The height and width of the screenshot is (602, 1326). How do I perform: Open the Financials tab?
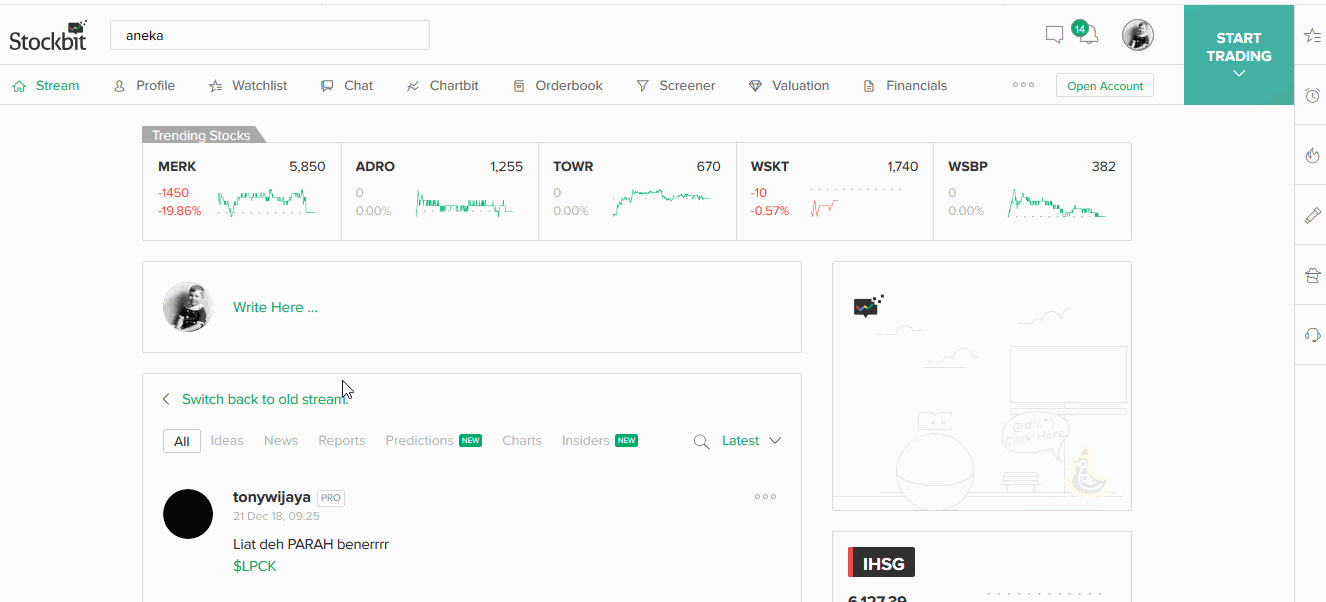coord(905,86)
